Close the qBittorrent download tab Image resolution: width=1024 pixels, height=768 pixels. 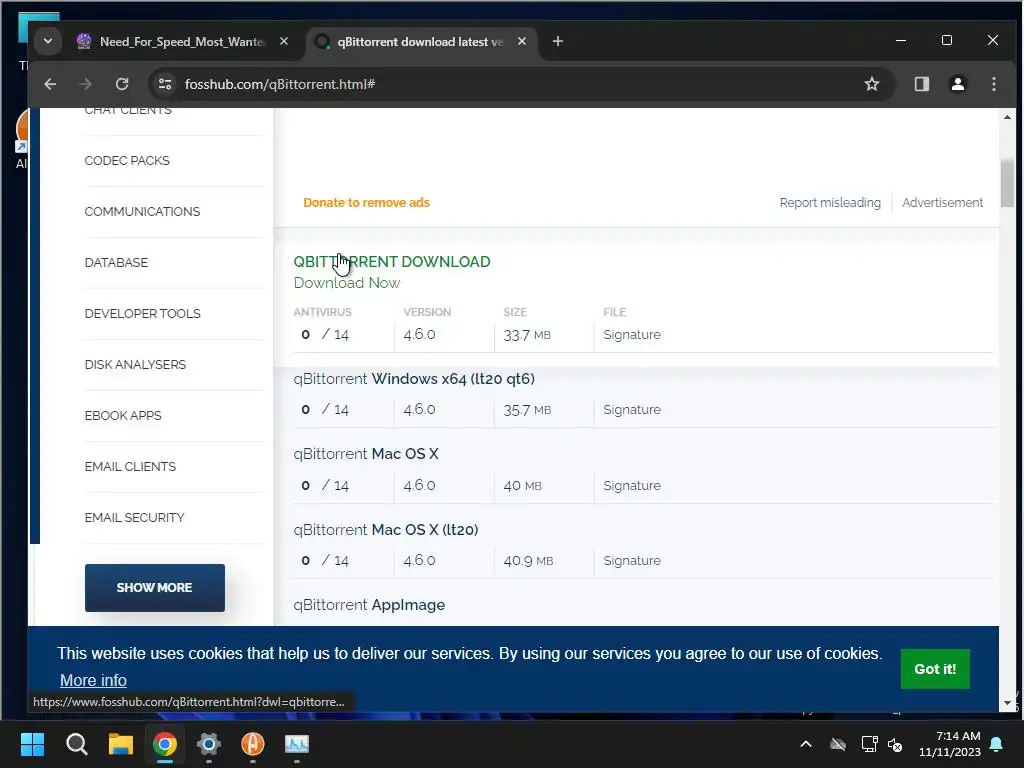pyautogui.click(x=522, y=41)
